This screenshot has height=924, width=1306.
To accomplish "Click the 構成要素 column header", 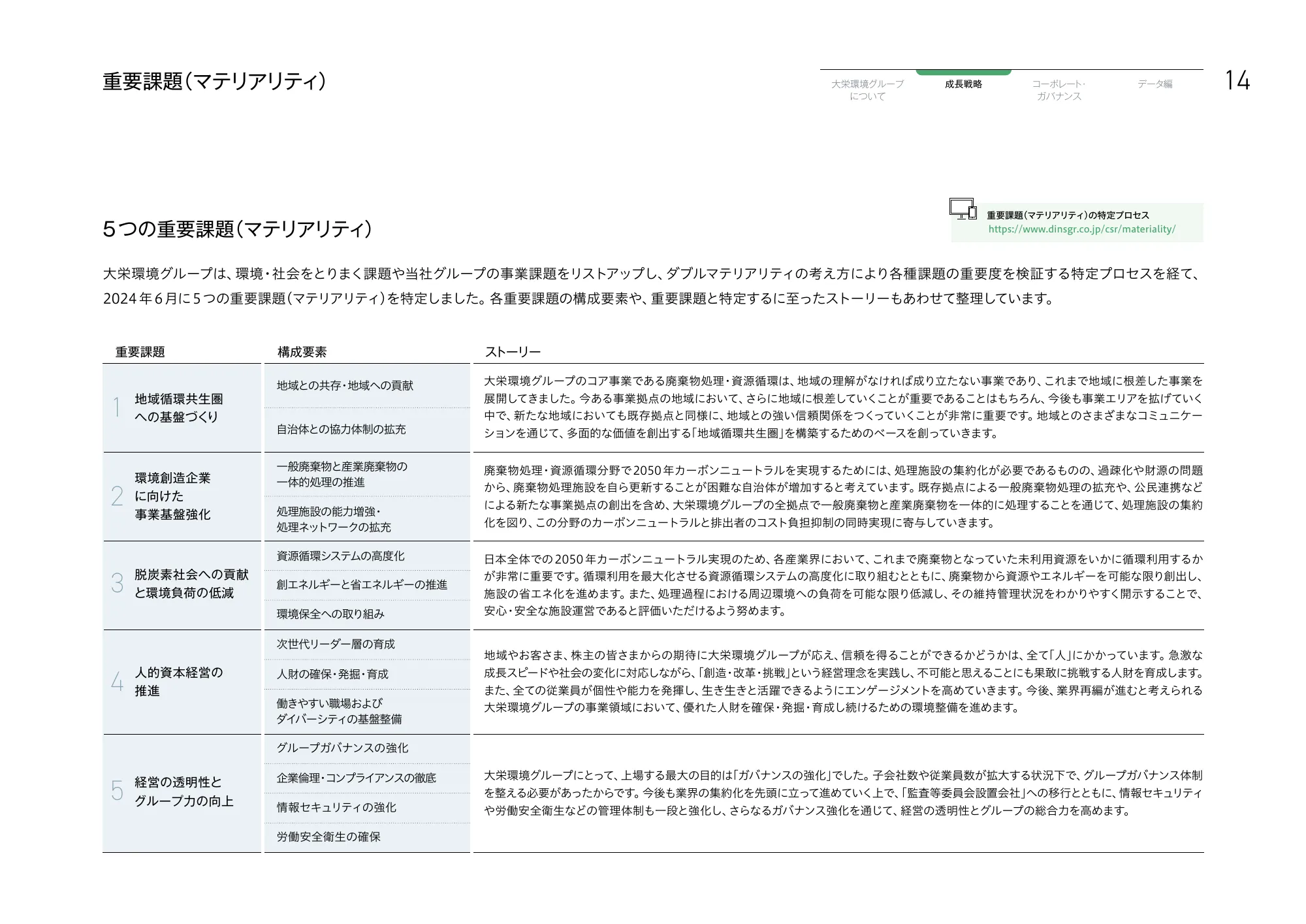I will pyautogui.click(x=302, y=351).
